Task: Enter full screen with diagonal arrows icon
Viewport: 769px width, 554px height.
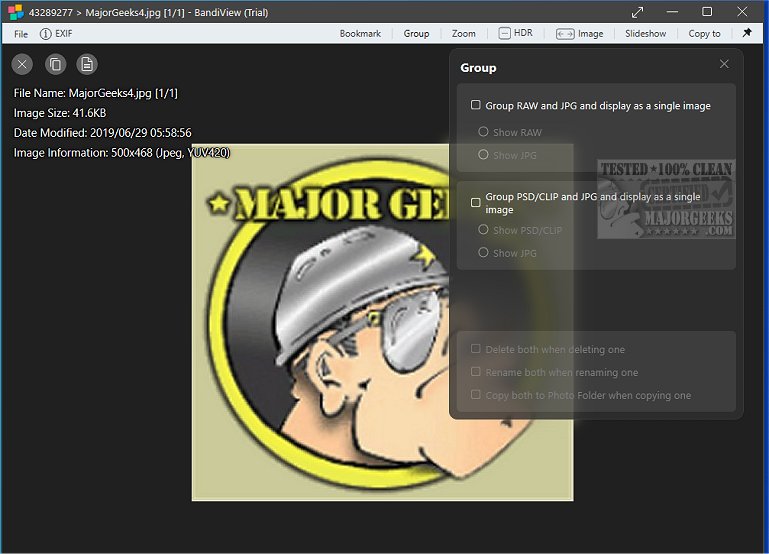Action: (x=638, y=12)
